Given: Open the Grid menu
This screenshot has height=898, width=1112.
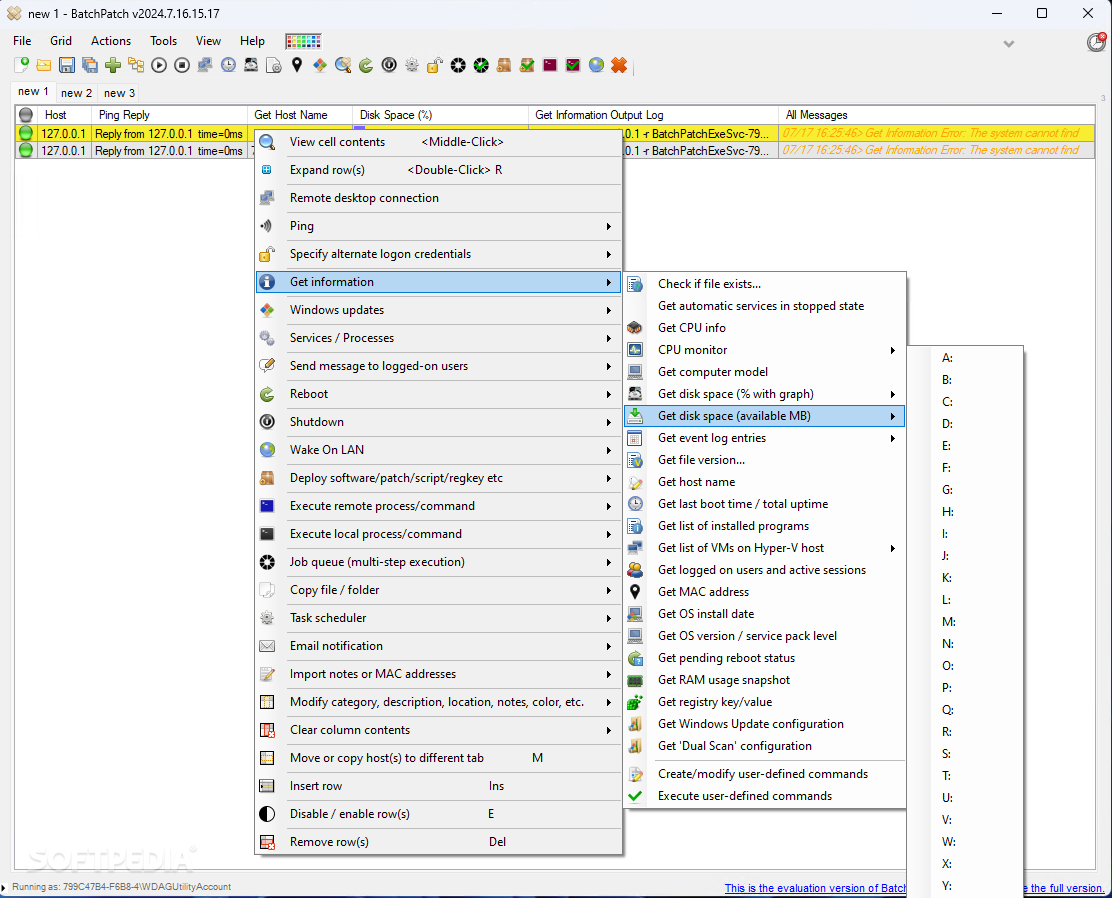Looking at the screenshot, I should 61,41.
